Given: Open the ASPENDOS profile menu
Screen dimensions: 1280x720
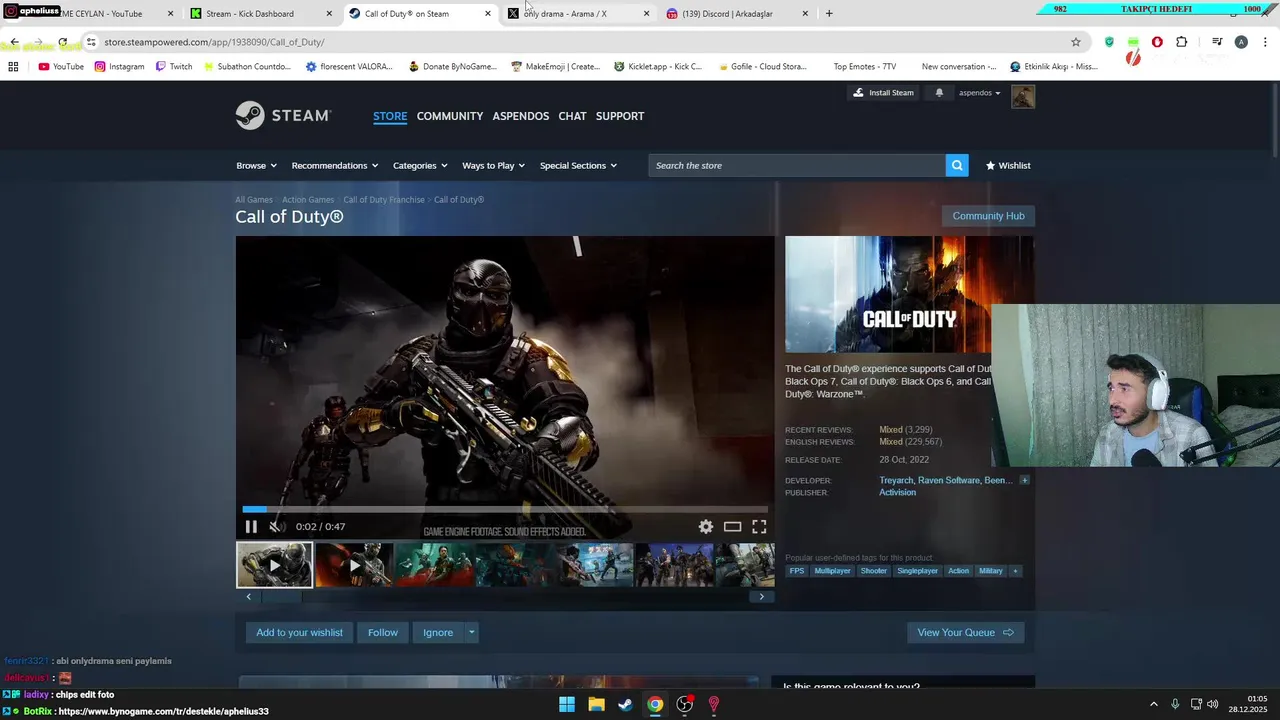Looking at the screenshot, I should (x=521, y=116).
